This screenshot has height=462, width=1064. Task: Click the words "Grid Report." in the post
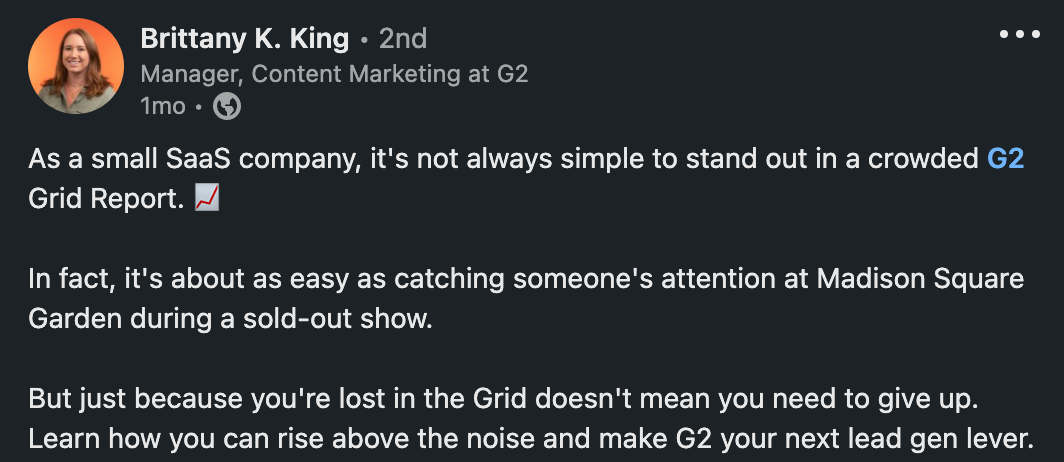point(106,198)
